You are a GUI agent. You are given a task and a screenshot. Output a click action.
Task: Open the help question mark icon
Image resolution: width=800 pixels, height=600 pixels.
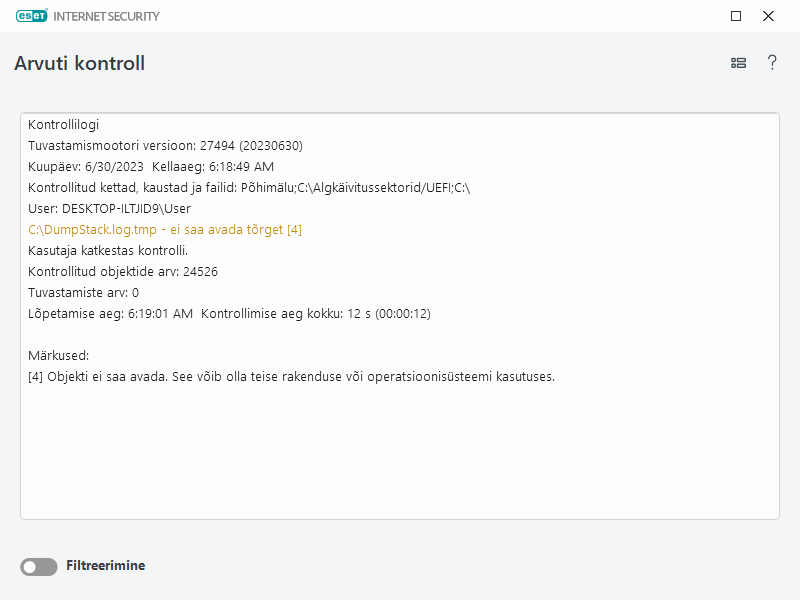[x=772, y=63]
